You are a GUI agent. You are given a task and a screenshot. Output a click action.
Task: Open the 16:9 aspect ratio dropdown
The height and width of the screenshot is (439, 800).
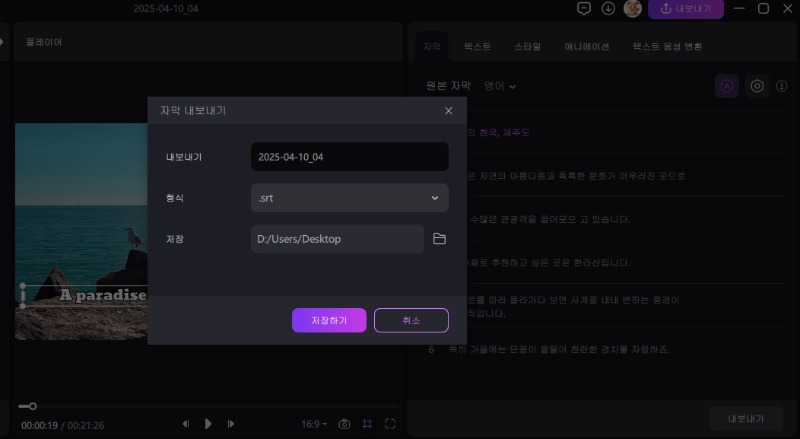pos(314,424)
